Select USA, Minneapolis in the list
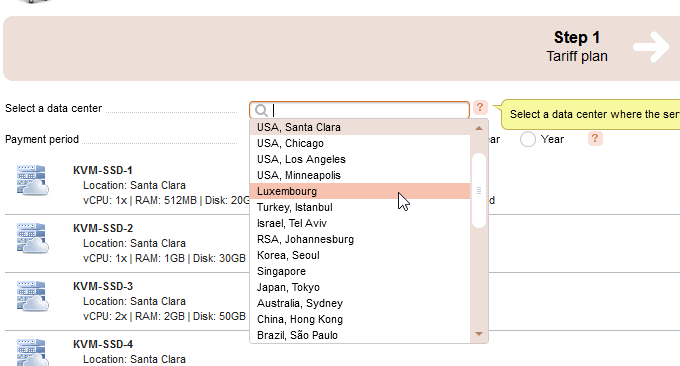 (360, 175)
